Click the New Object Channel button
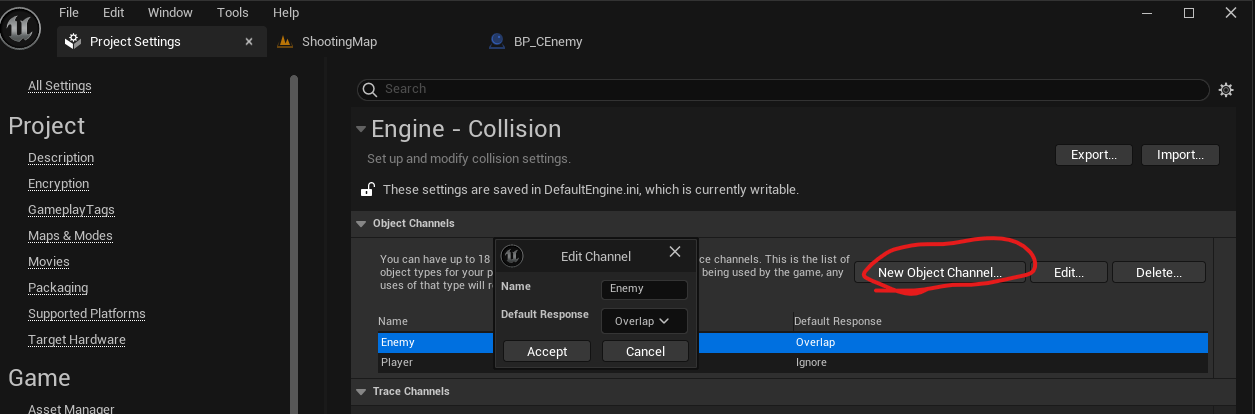Viewport: 1255px width, 414px height. pos(939,272)
